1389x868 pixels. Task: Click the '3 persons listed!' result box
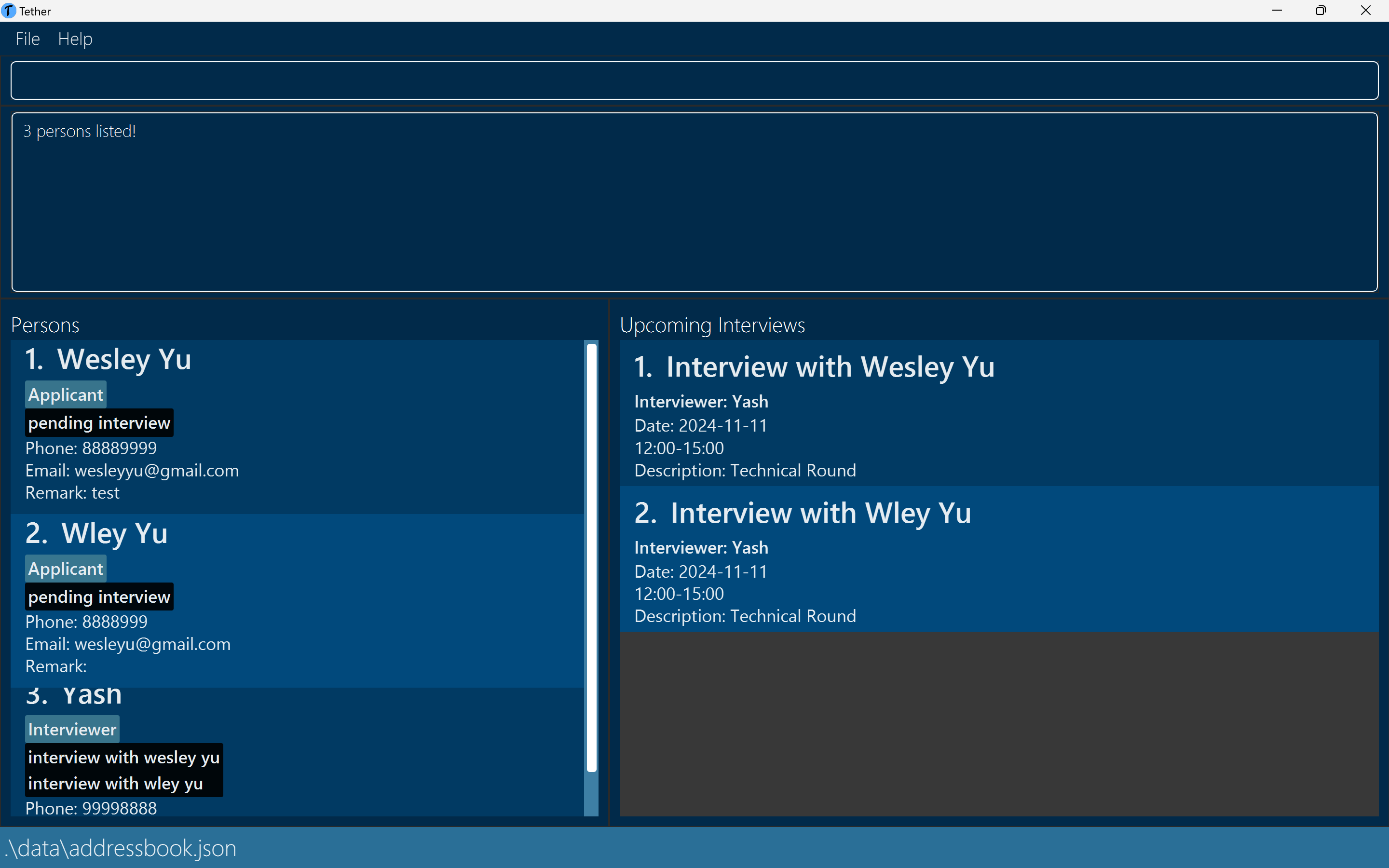[x=694, y=202]
